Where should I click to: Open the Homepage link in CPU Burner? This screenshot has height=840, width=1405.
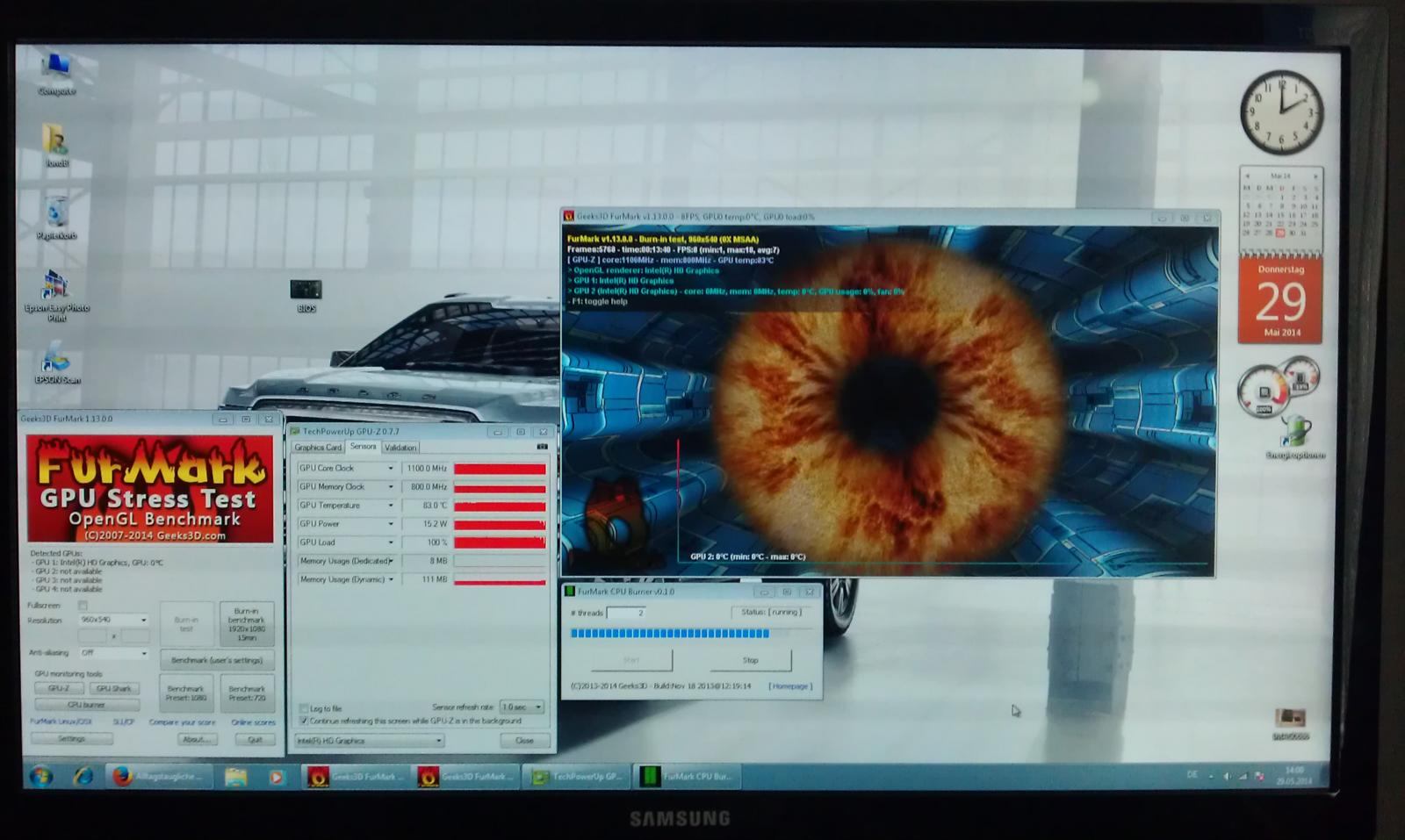(790, 686)
